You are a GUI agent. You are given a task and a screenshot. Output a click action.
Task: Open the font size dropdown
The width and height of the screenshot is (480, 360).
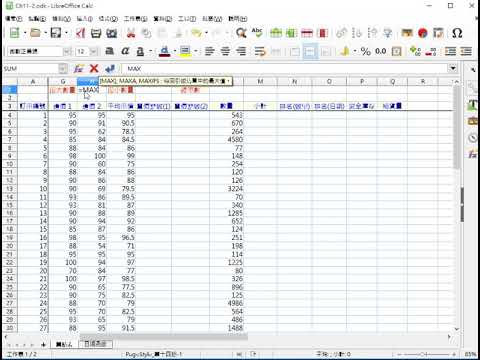click(x=94, y=51)
